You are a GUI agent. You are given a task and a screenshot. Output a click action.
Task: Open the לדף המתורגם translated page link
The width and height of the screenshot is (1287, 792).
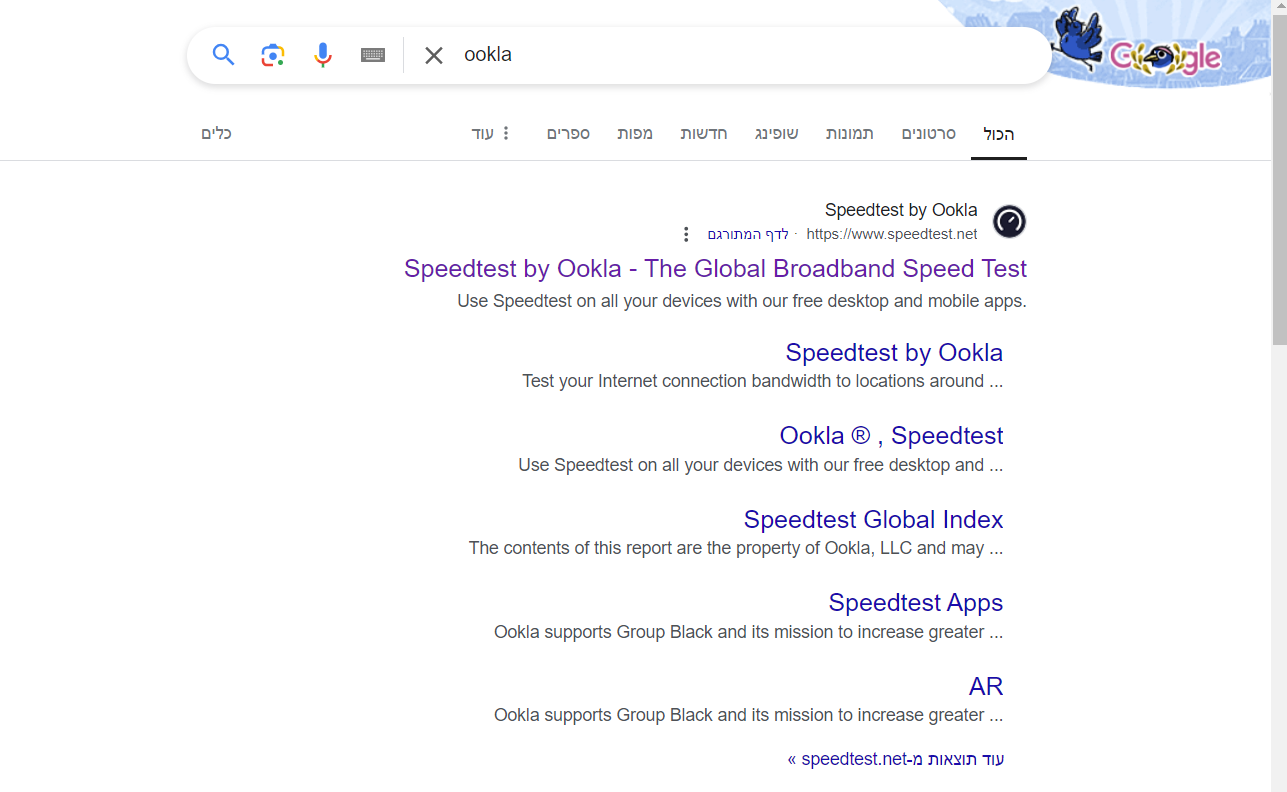pyautogui.click(x=748, y=234)
